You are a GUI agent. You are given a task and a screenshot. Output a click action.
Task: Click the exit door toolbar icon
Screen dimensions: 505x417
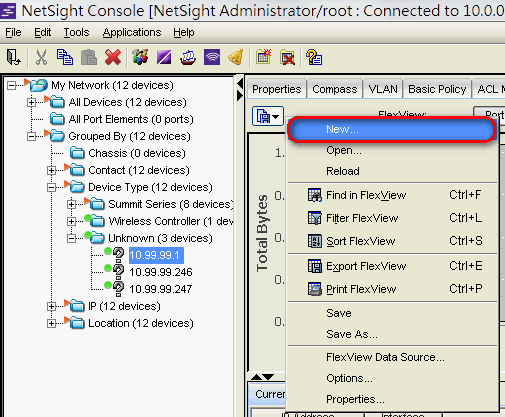pyautogui.click(x=13, y=57)
